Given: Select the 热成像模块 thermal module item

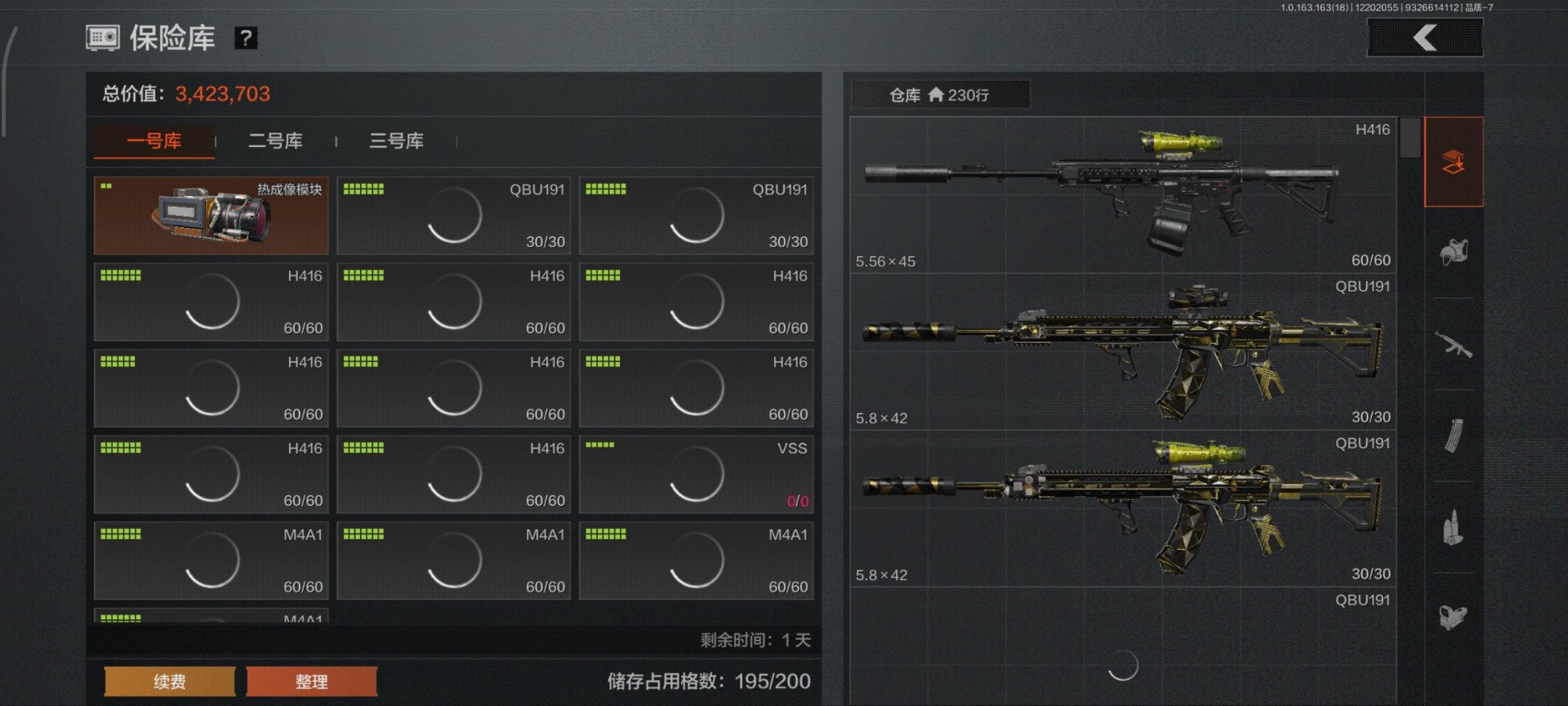Looking at the screenshot, I should coord(212,216).
